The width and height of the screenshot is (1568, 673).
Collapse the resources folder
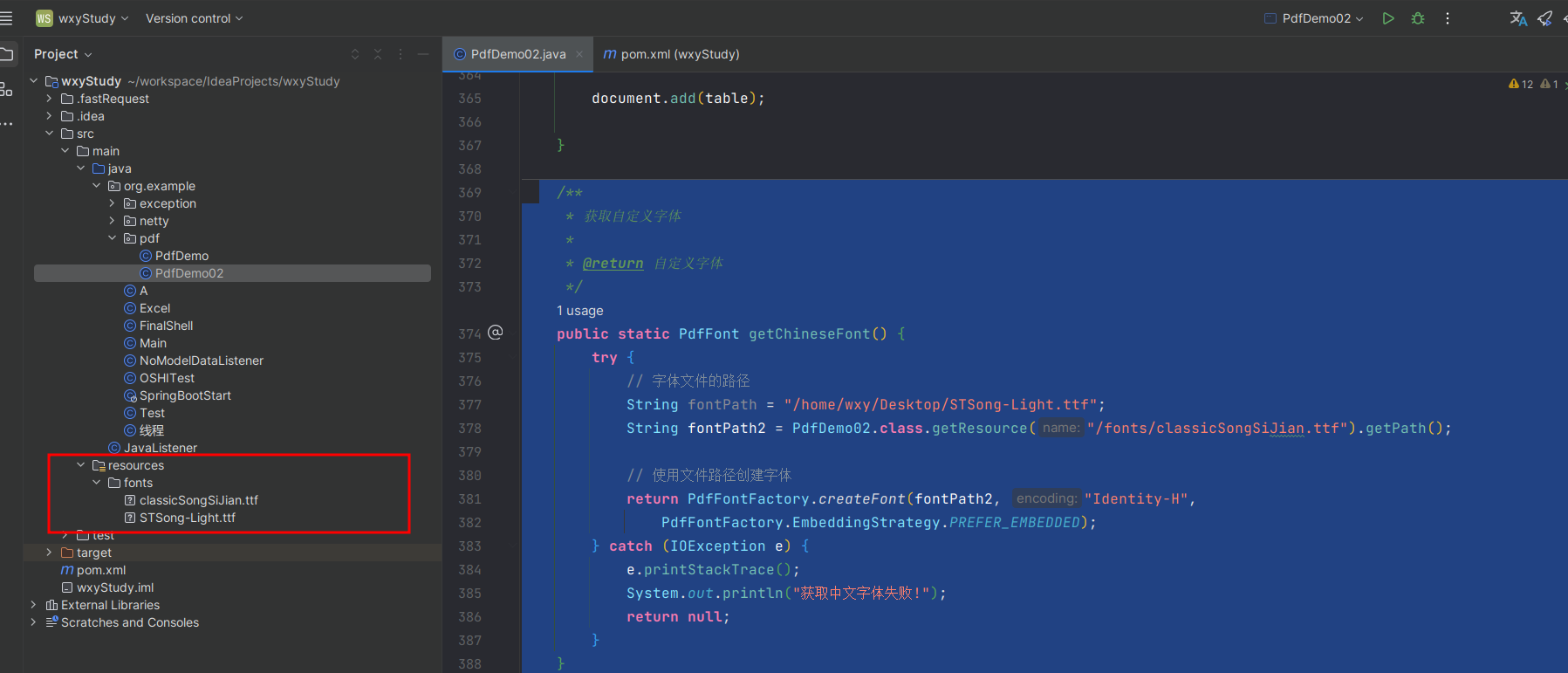(81, 465)
